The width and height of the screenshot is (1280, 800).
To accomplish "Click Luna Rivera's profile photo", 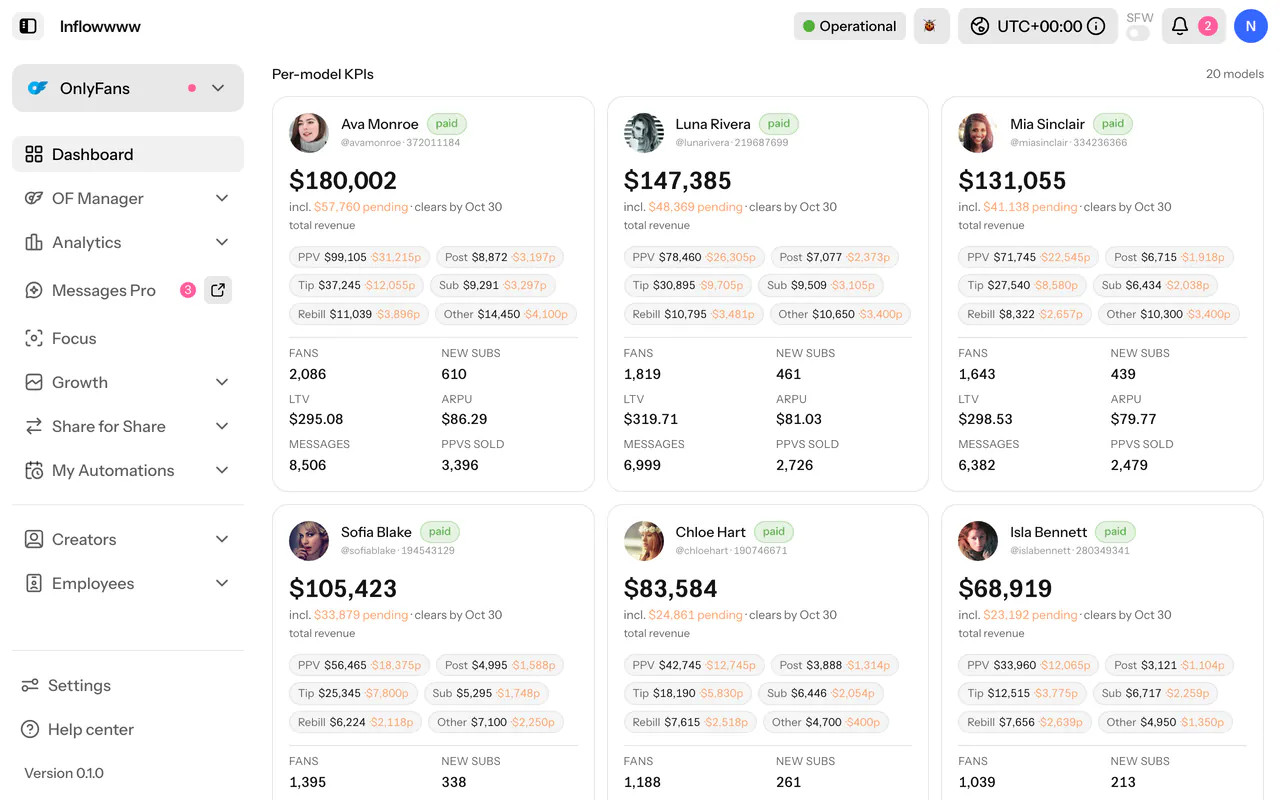I will [x=644, y=132].
